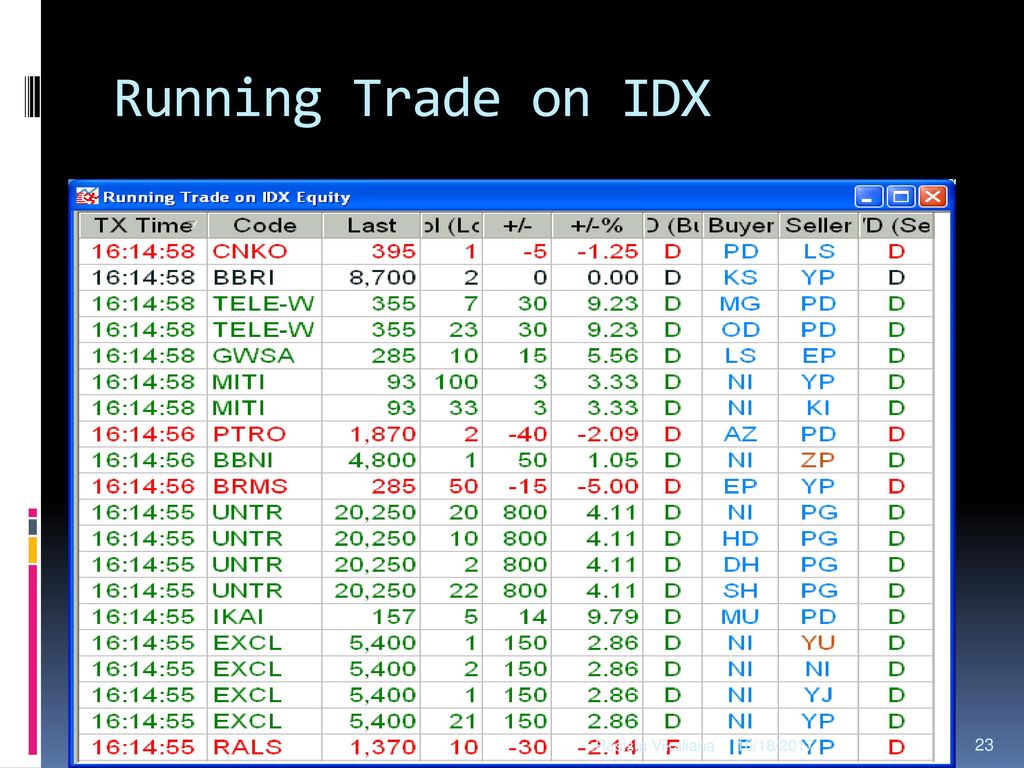This screenshot has height=768, width=1024.
Task: Click the Running Trade on IDX Equity title bar
Action: 511,196
